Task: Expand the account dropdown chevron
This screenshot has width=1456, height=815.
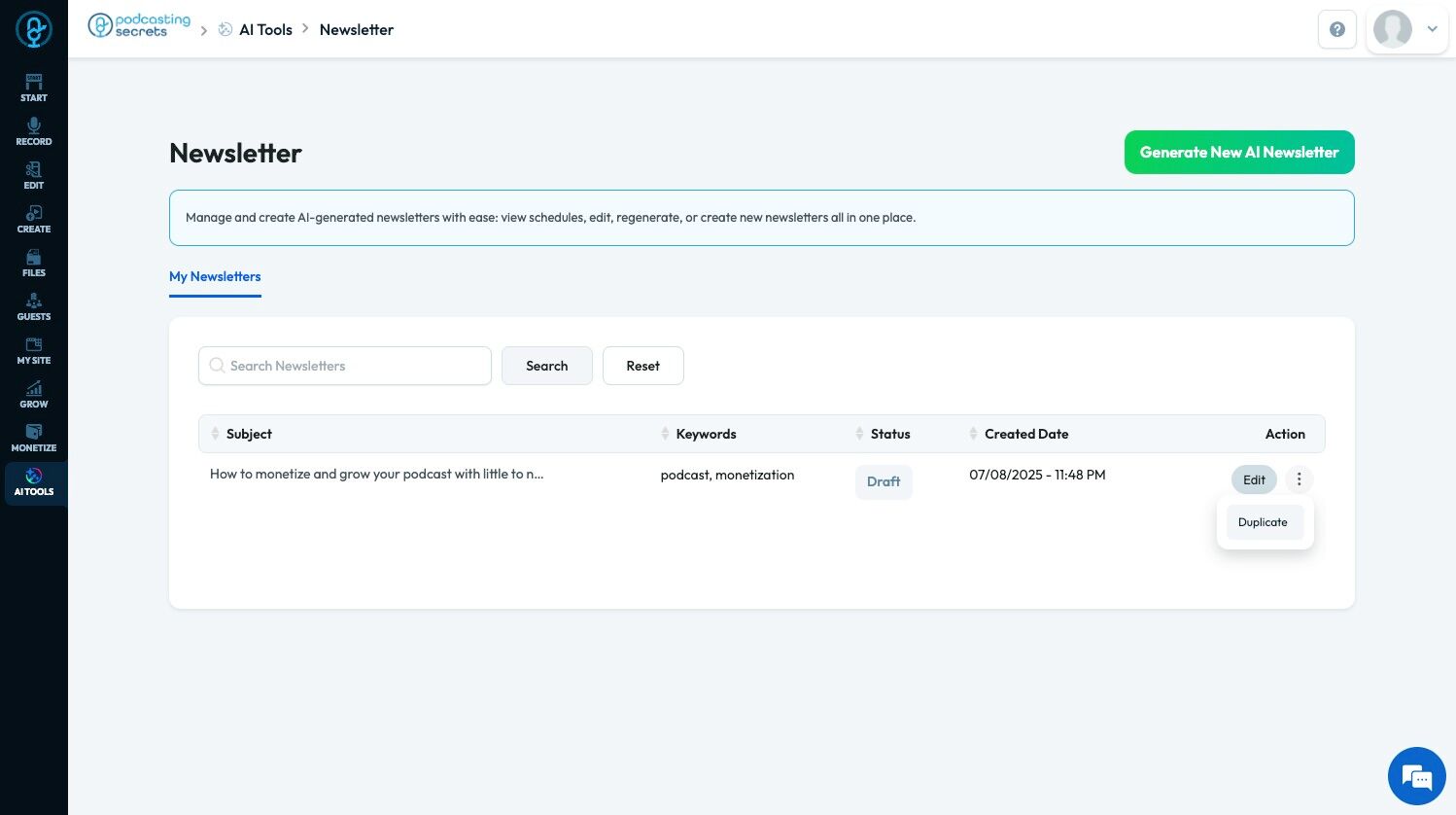Action: (x=1432, y=29)
